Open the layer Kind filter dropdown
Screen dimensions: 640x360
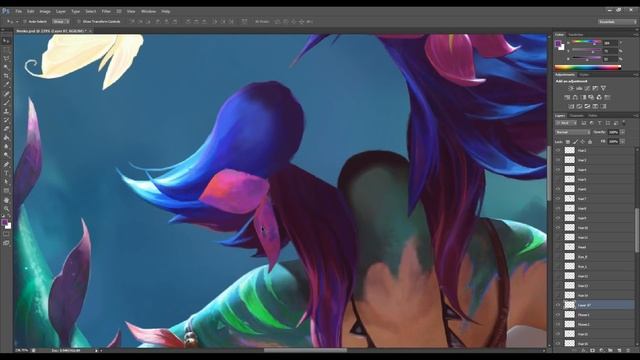[x=566, y=123]
